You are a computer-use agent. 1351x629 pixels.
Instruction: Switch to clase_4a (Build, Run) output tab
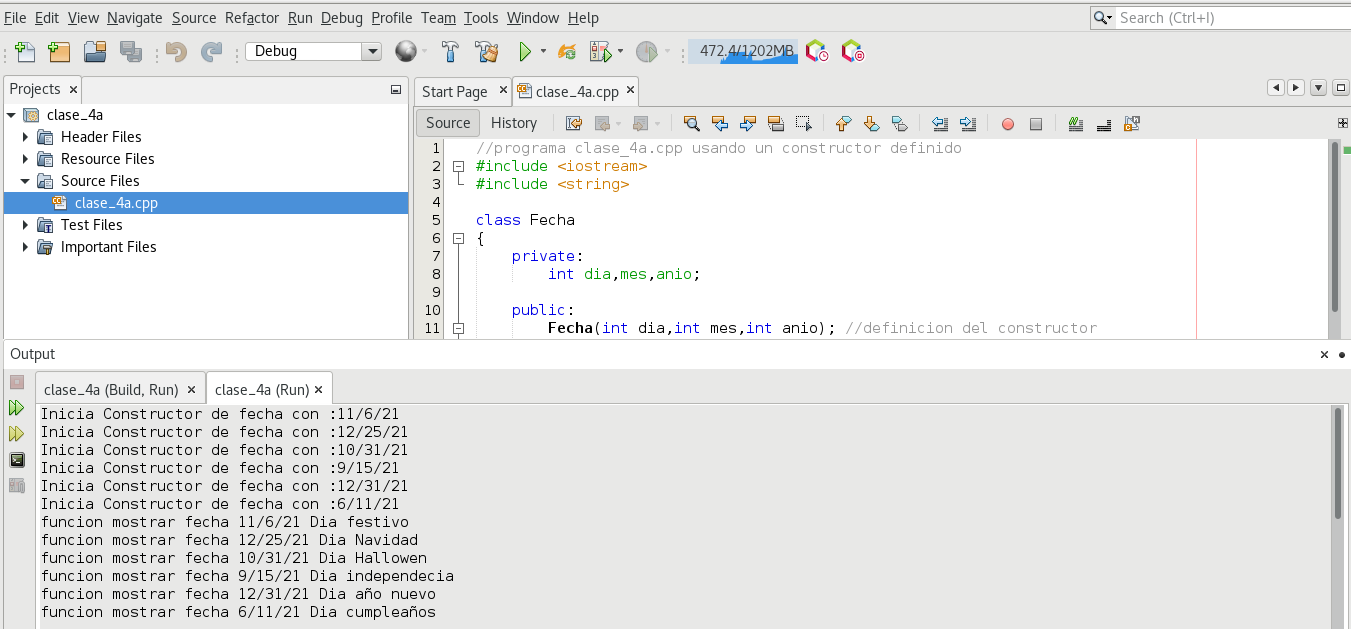coord(111,390)
